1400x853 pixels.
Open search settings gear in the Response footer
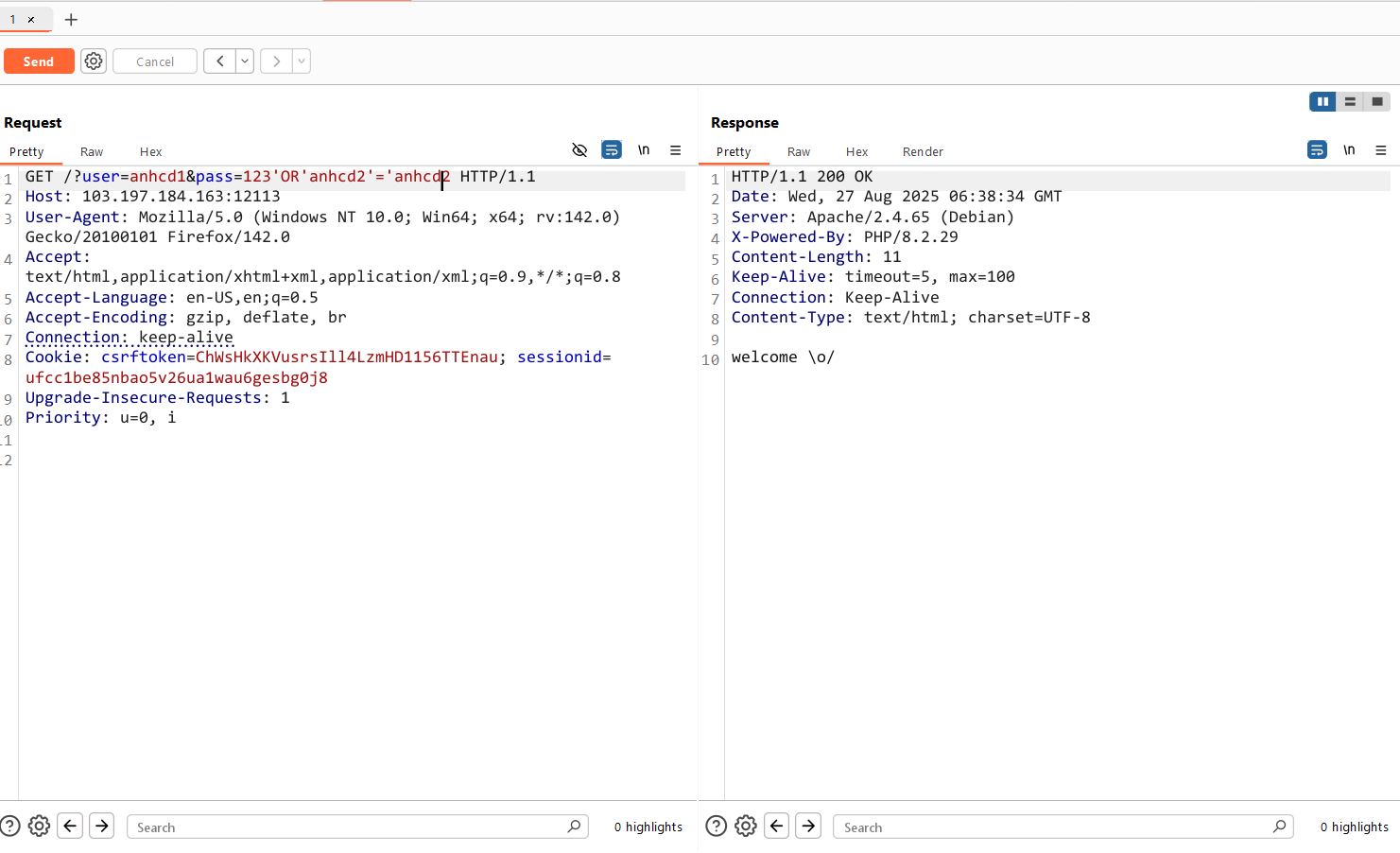[x=746, y=827]
